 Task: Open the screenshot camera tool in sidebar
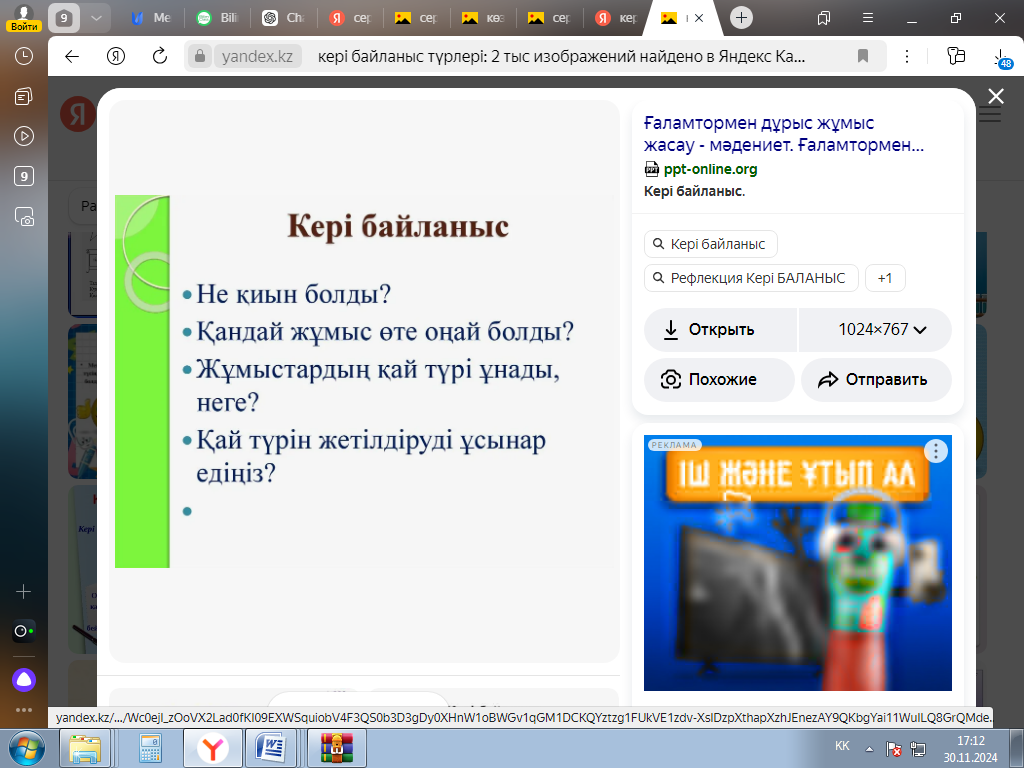[24, 216]
